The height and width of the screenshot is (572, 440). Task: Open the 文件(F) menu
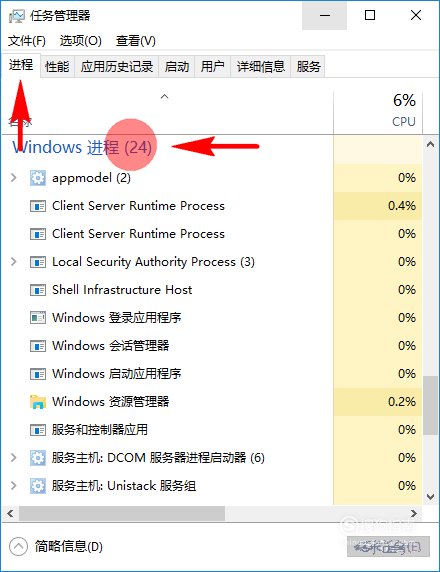27,40
